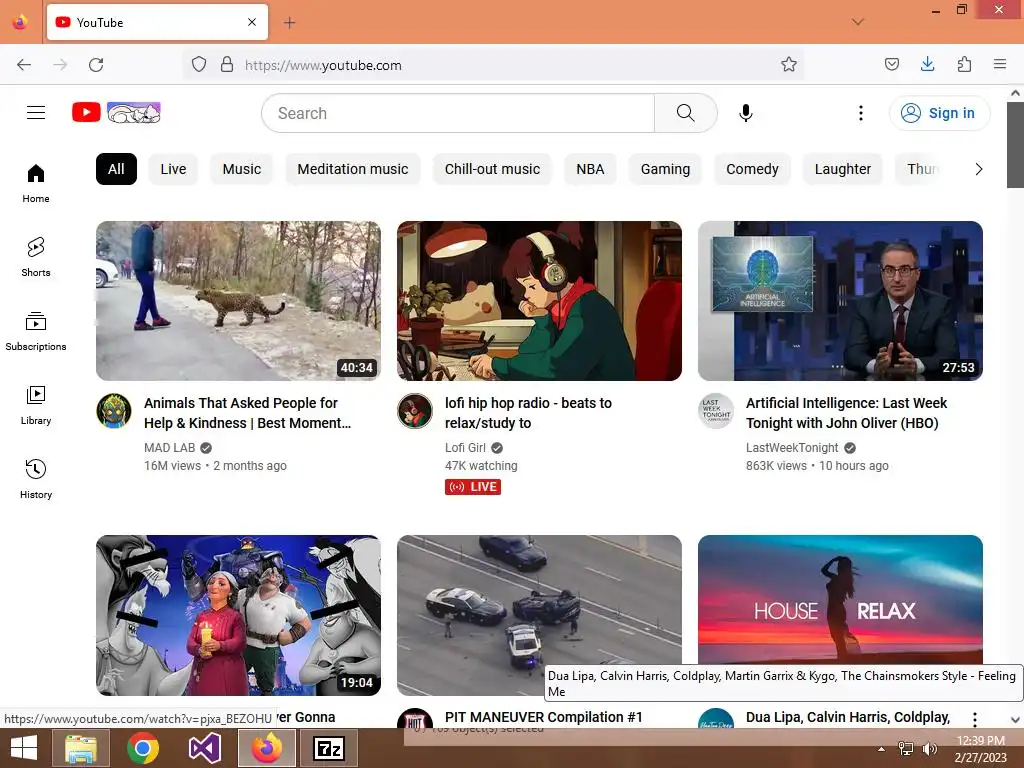Click the browser Forward arrow
The image size is (1024, 768).
click(60, 65)
